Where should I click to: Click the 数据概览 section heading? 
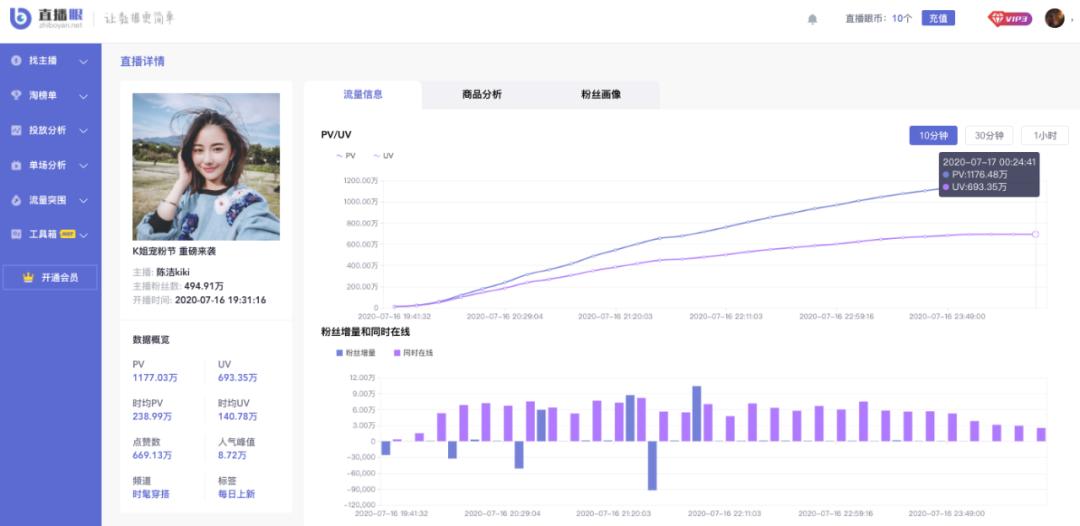(152, 339)
